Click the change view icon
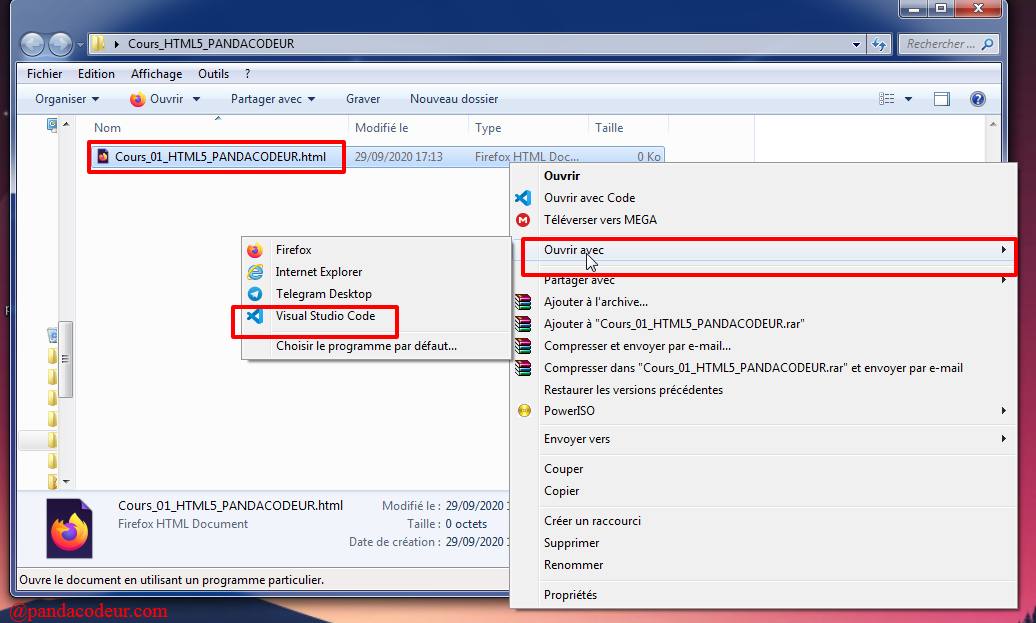The height and width of the screenshot is (623, 1036). coord(887,99)
